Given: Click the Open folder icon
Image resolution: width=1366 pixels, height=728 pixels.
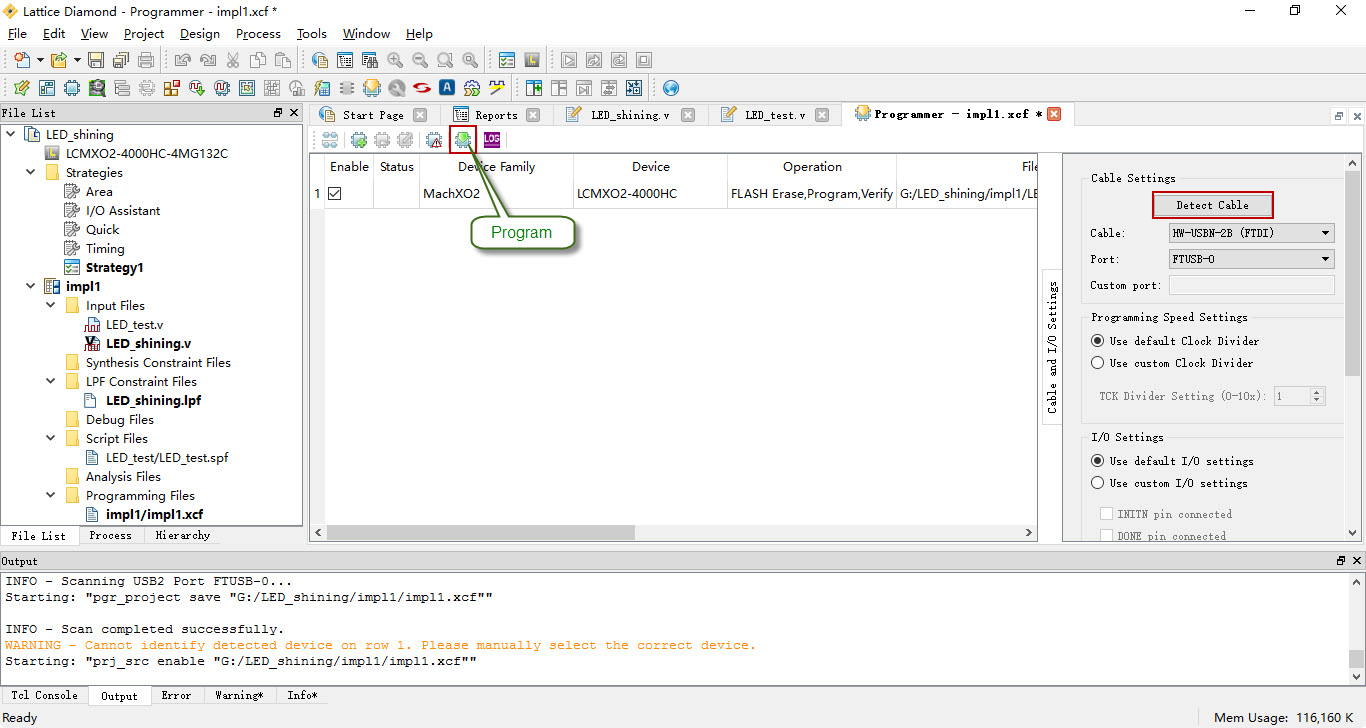Looking at the screenshot, I should 59,60.
